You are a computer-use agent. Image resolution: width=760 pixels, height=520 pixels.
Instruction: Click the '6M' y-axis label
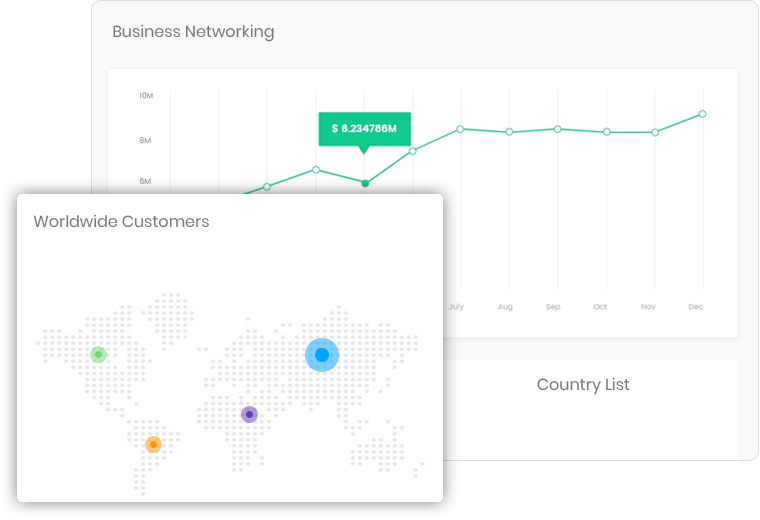(x=145, y=181)
